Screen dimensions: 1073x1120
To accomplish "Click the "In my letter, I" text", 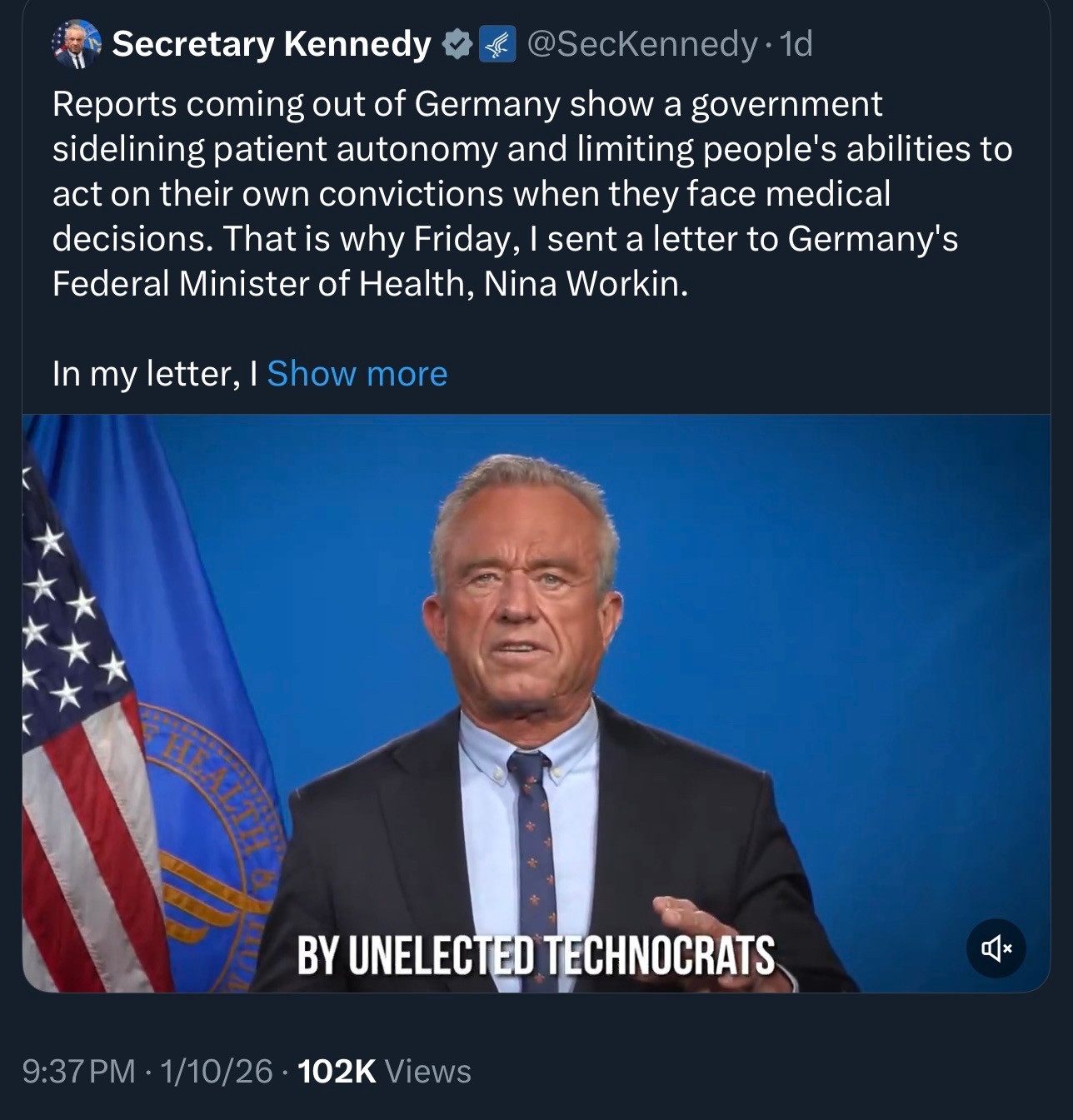I will click(155, 374).
